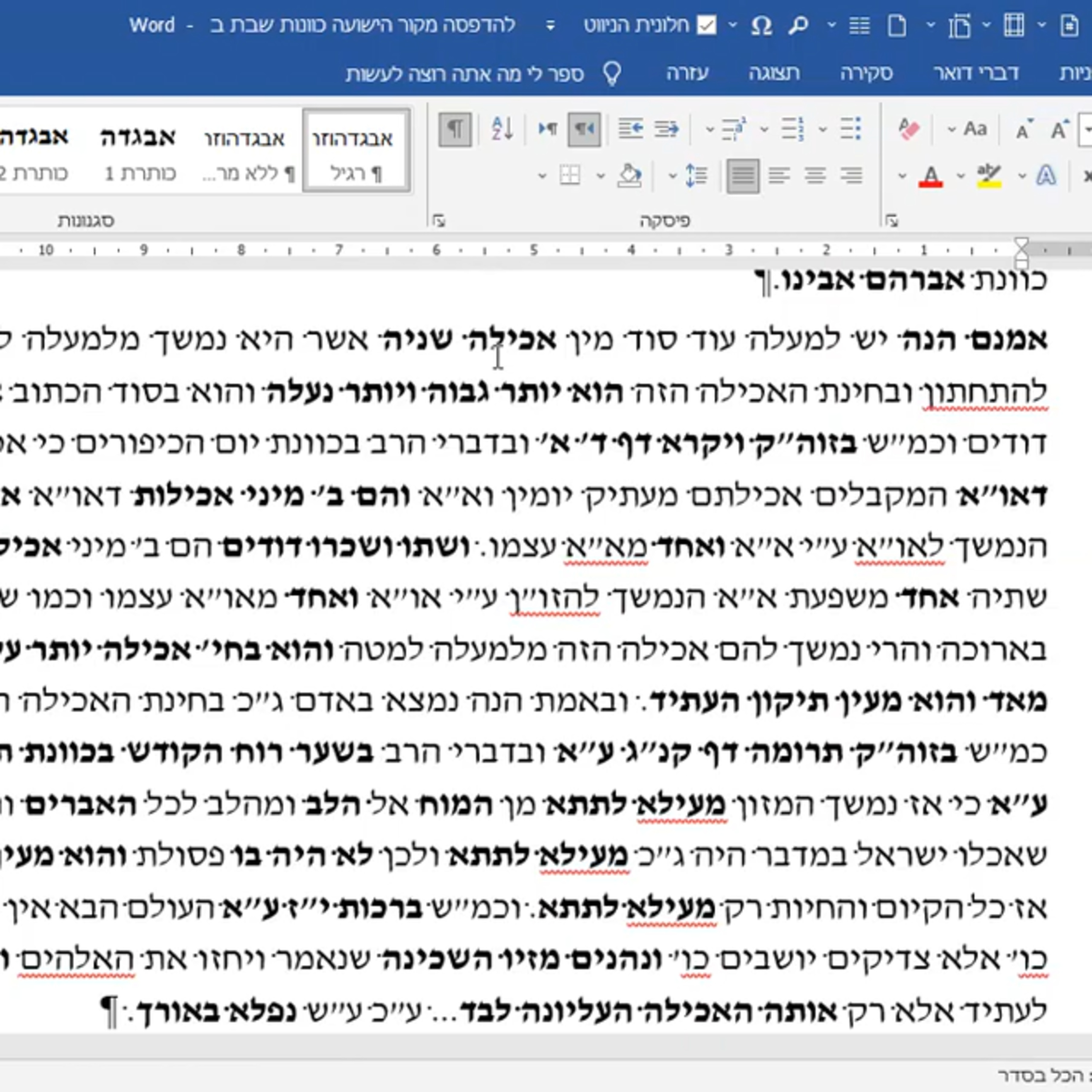Click the text effects outlined A icon
The width and height of the screenshot is (1092, 1092).
1046,176
